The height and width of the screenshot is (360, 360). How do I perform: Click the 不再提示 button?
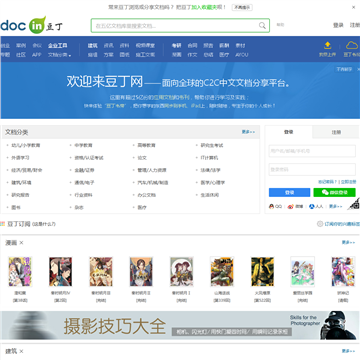tap(242, 7)
